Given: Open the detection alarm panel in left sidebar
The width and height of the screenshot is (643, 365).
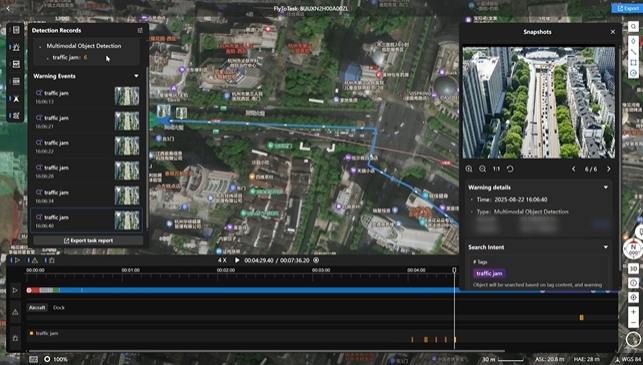Looking at the screenshot, I should pyautogui.click(x=16, y=47).
